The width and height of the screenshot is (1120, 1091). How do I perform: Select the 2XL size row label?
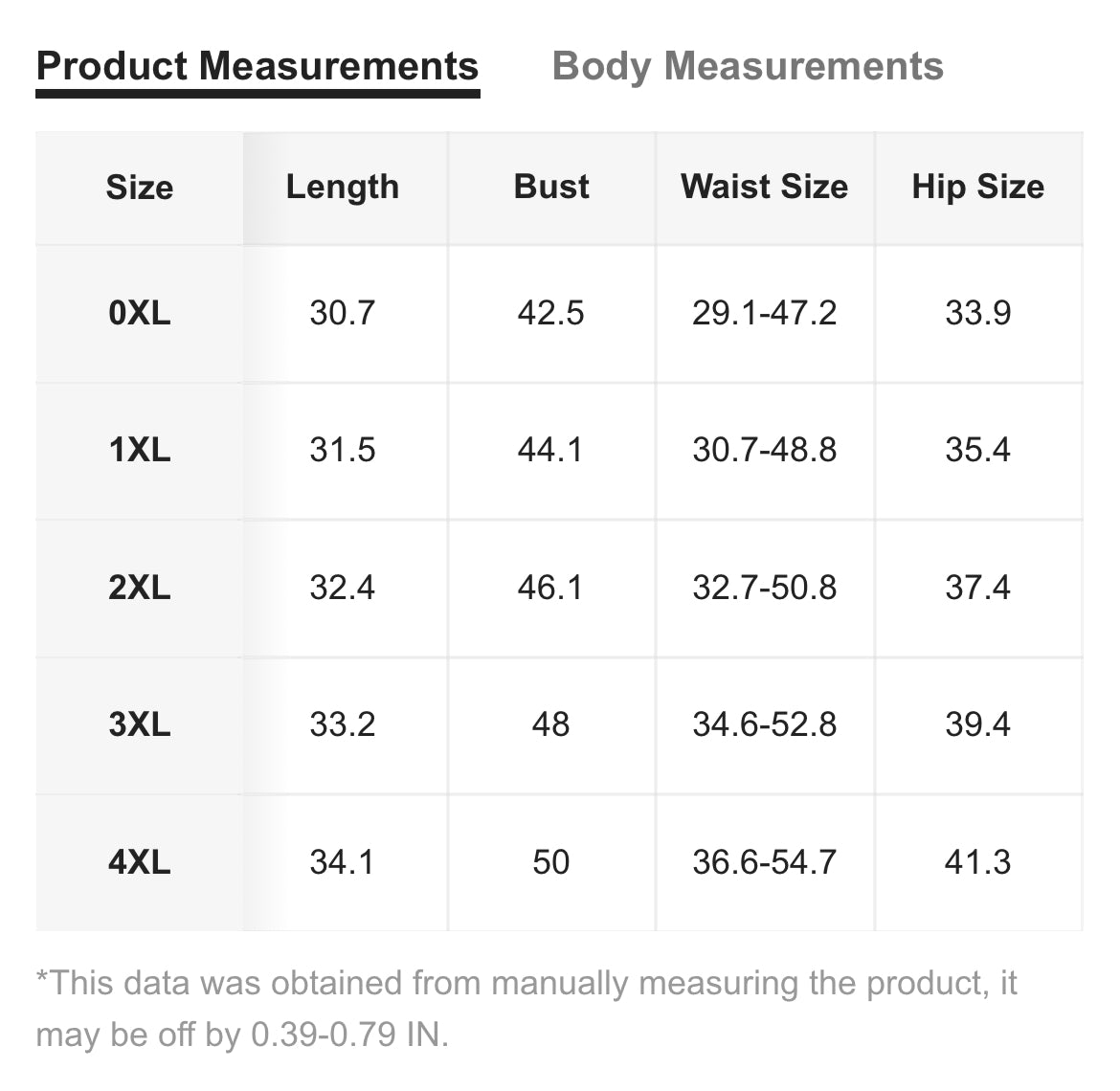(x=140, y=588)
